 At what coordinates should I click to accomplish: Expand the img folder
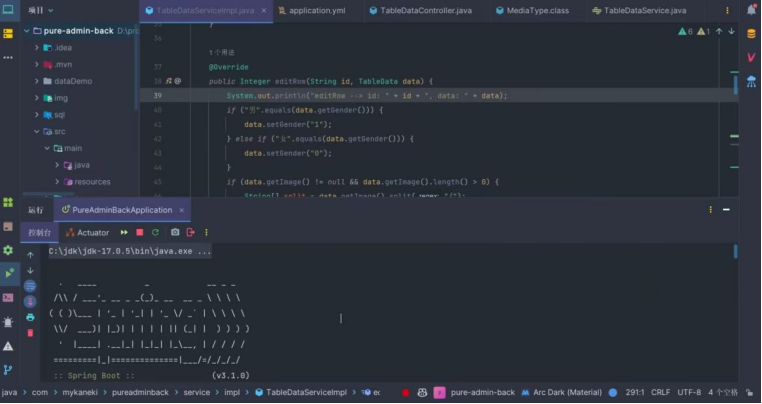pyautogui.click(x=36, y=98)
